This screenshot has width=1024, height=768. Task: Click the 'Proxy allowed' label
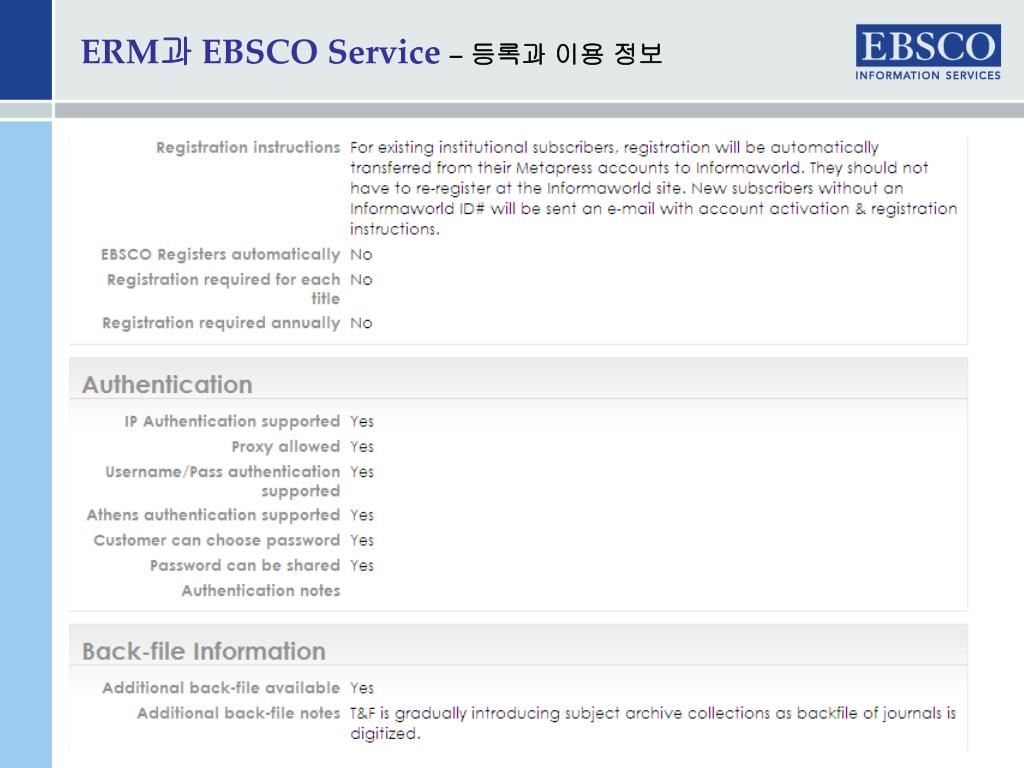click(286, 447)
